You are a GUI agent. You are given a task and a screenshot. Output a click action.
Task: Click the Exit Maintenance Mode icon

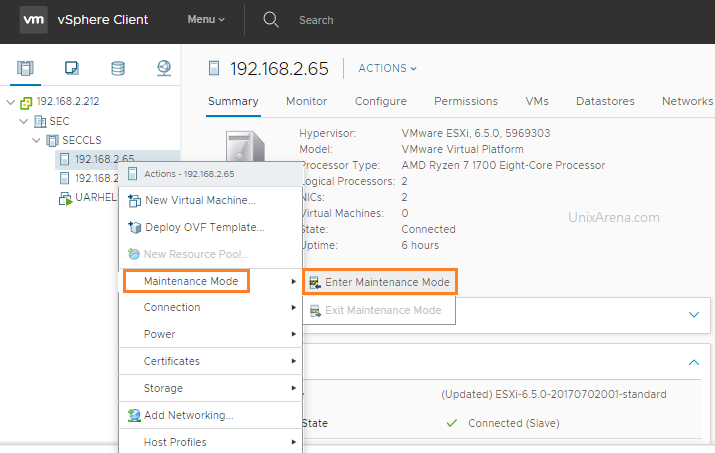point(316,311)
